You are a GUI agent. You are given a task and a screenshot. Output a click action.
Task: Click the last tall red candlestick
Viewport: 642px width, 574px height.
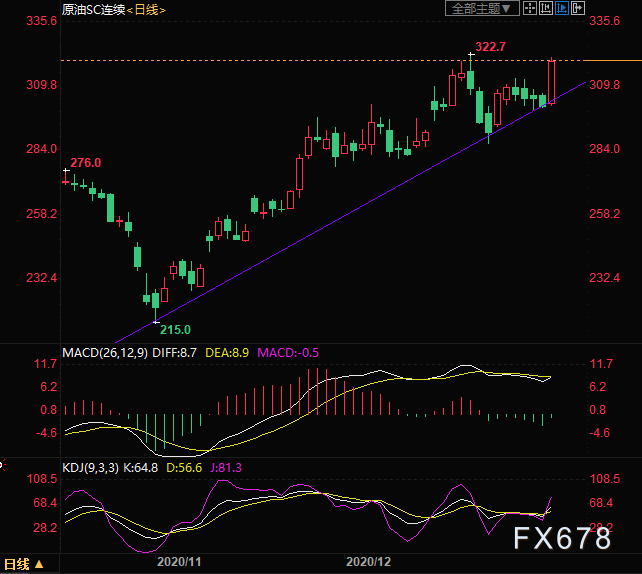(x=552, y=82)
